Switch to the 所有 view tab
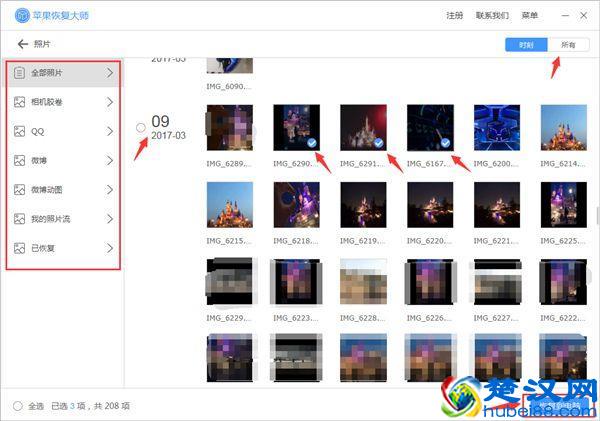This screenshot has width=600, height=421. click(568, 45)
